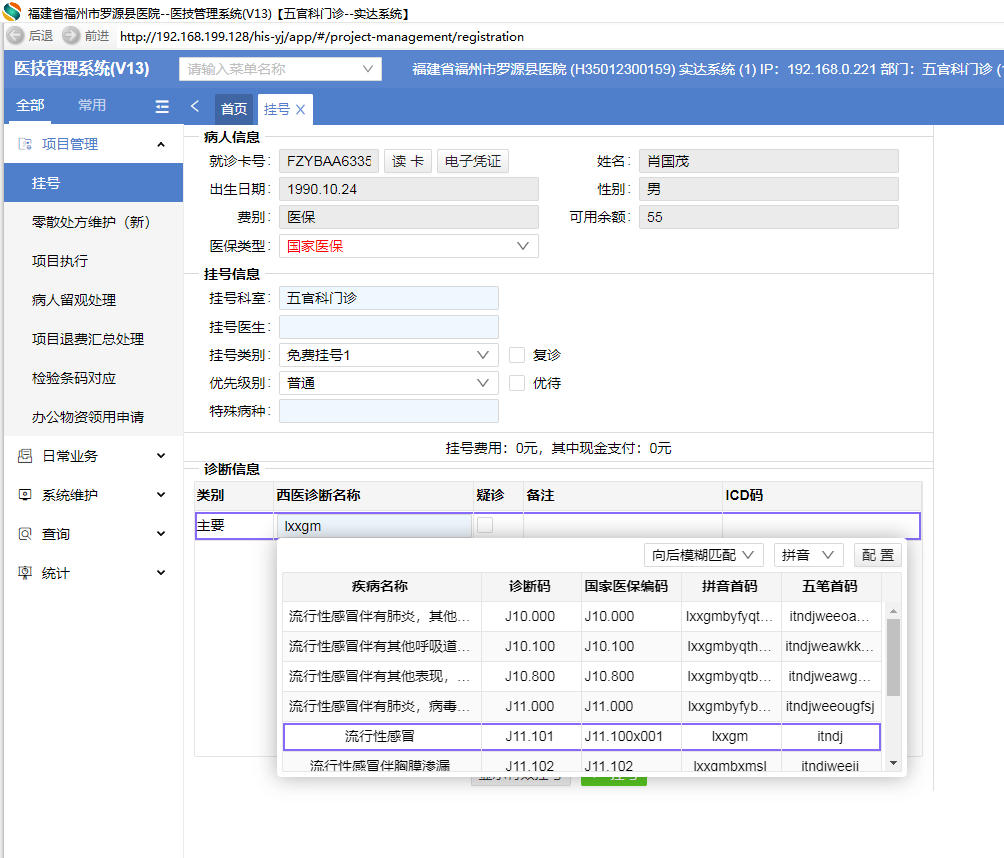Expand the 向后模糊匹配 dropdown
1004x858 pixels.
pos(705,555)
